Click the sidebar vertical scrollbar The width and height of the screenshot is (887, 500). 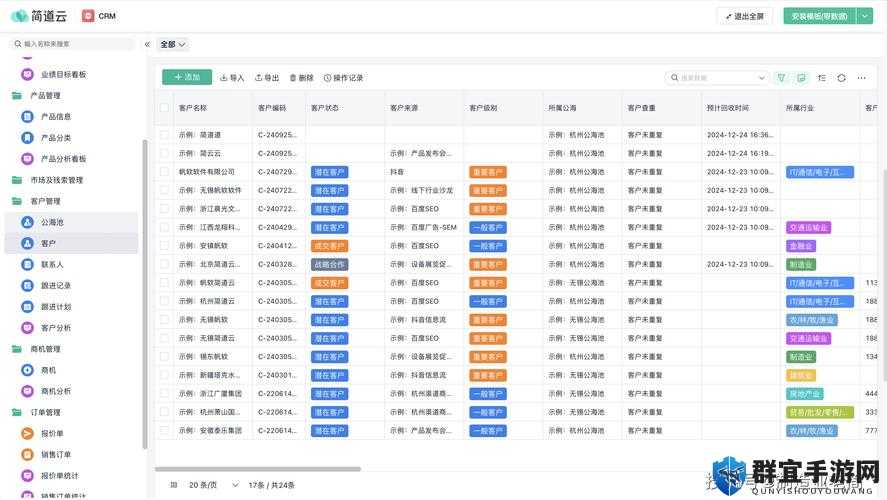click(x=145, y=294)
